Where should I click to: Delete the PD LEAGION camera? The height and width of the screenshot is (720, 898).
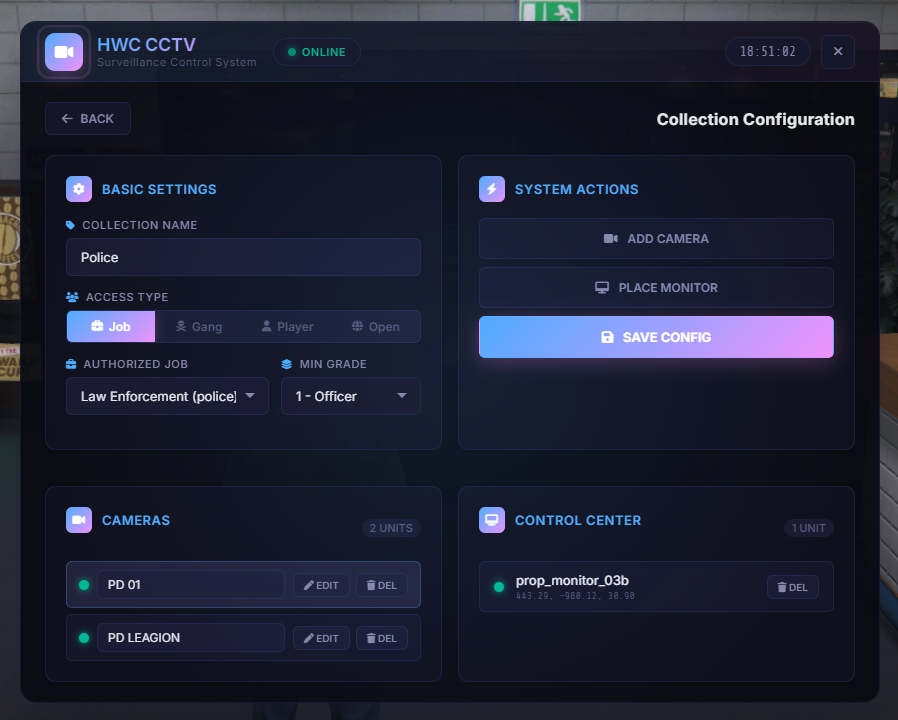pyautogui.click(x=382, y=638)
